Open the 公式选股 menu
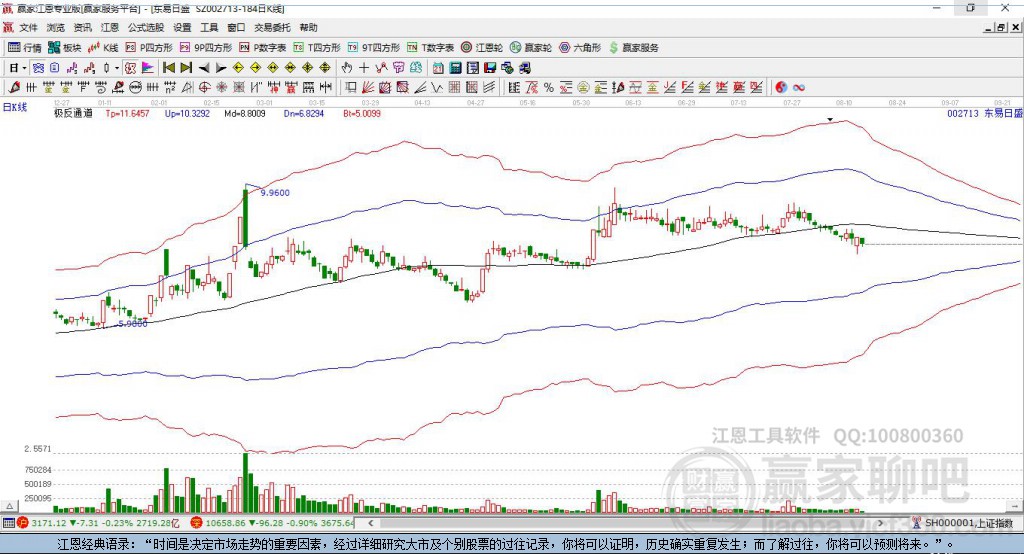This screenshot has width=1024, height=554. coord(146,27)
